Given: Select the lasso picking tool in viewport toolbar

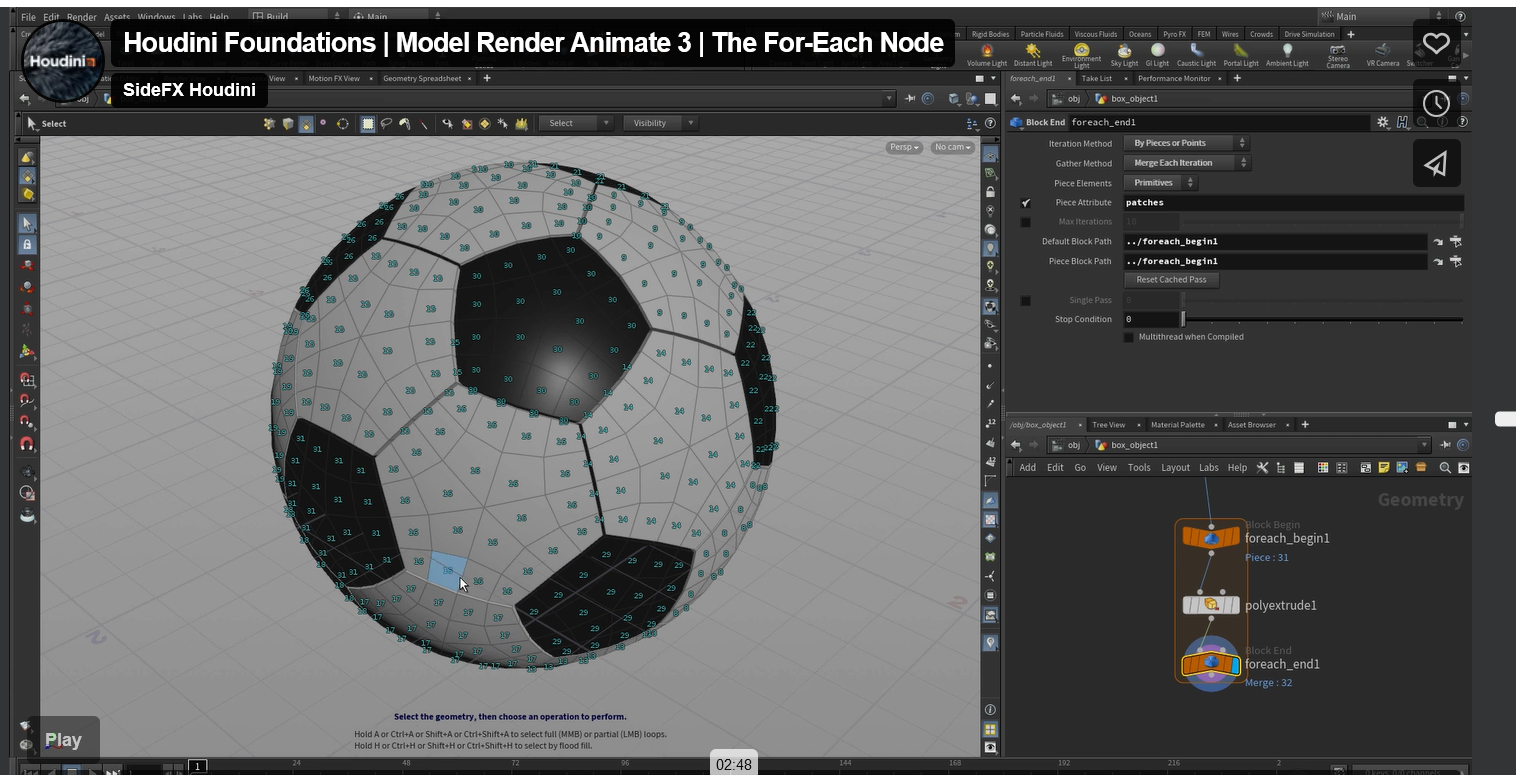Looking at the screenshot, I should (x=386, y=123).
